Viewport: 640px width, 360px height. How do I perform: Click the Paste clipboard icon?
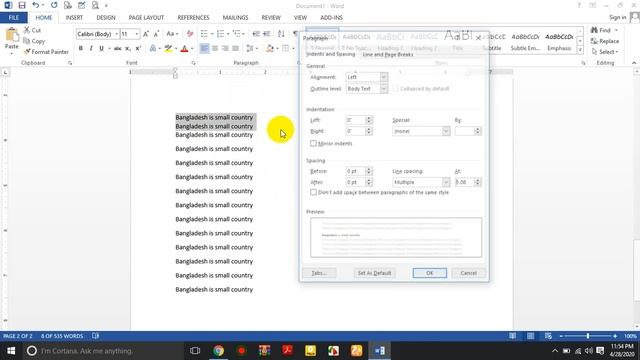11,35
